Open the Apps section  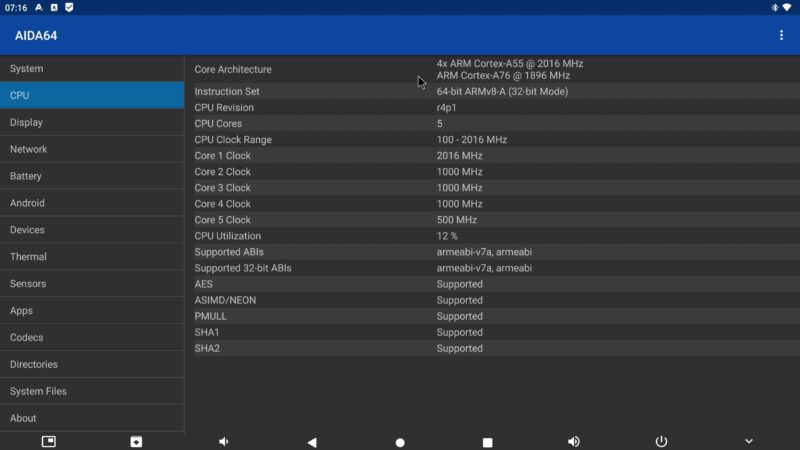[92, 310]
